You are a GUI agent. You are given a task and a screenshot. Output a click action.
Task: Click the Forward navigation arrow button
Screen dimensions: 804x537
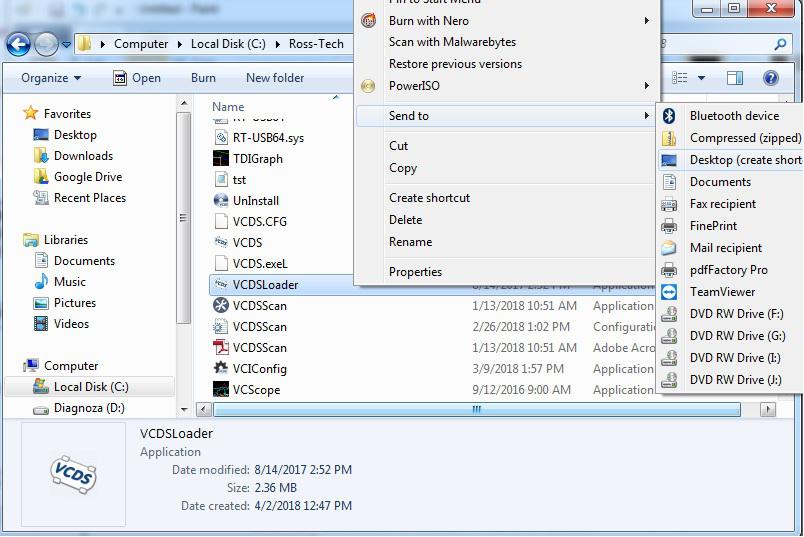(46, 45)
